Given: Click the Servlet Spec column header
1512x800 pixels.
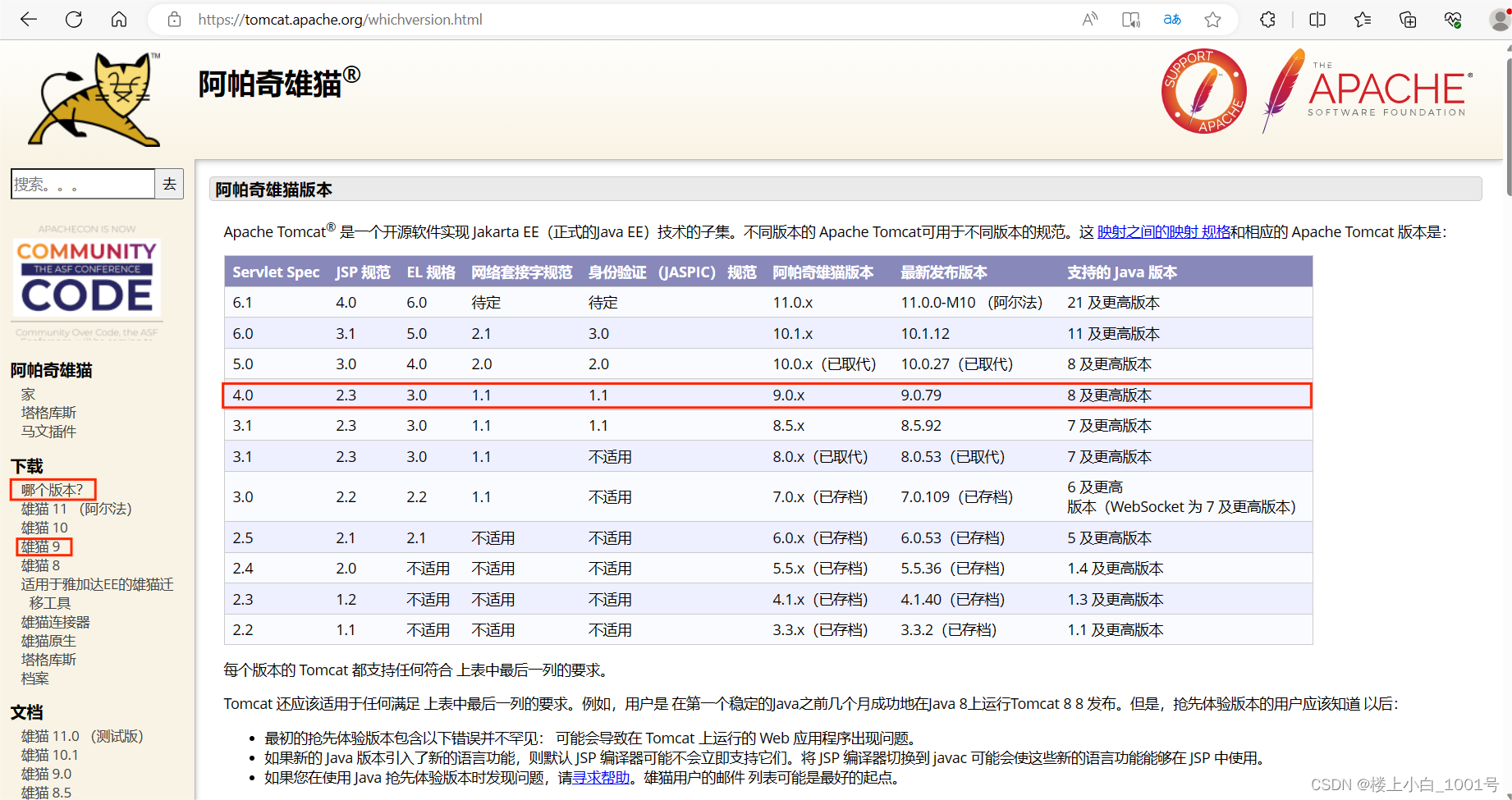Looking at the screenshot, I should (276, 272).
